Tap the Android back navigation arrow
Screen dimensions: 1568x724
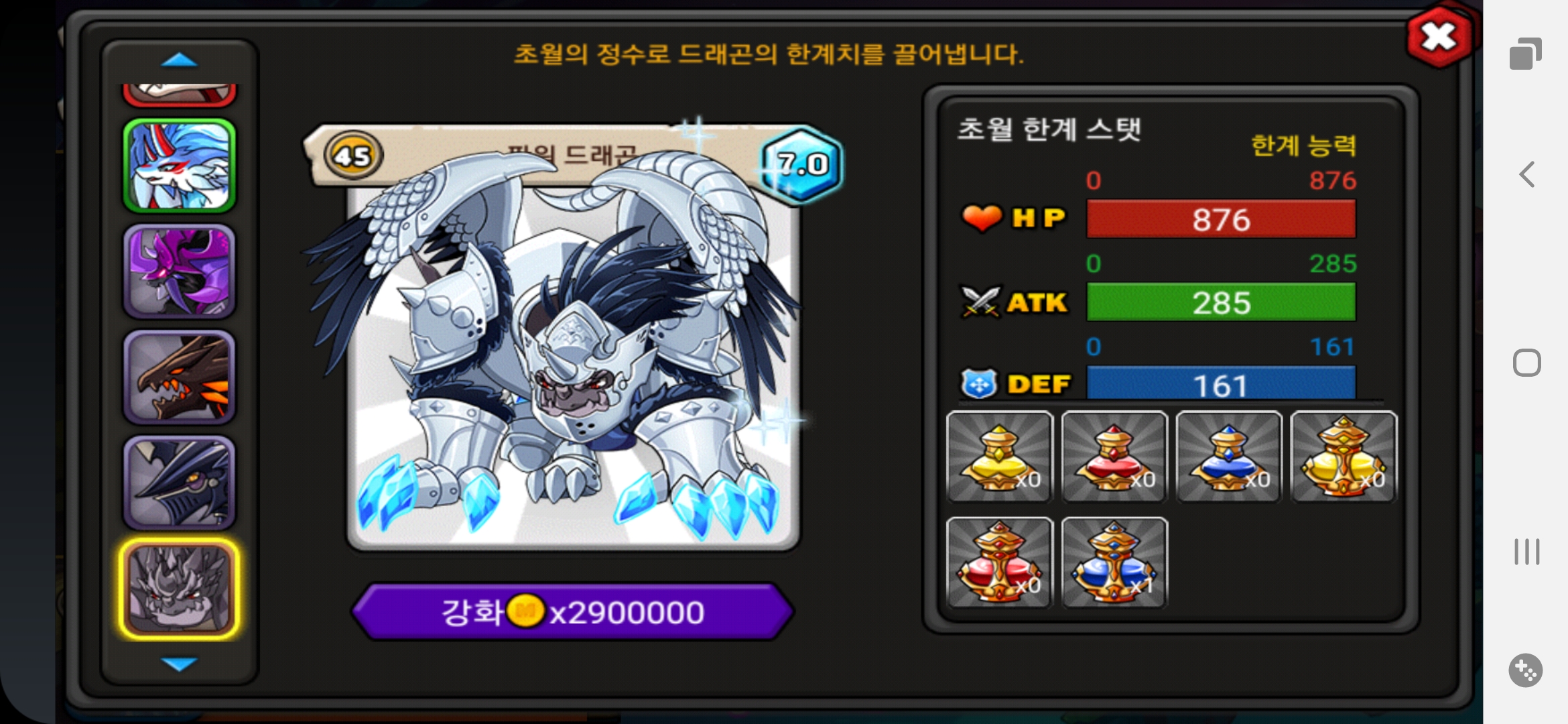tap(1526, 175)
